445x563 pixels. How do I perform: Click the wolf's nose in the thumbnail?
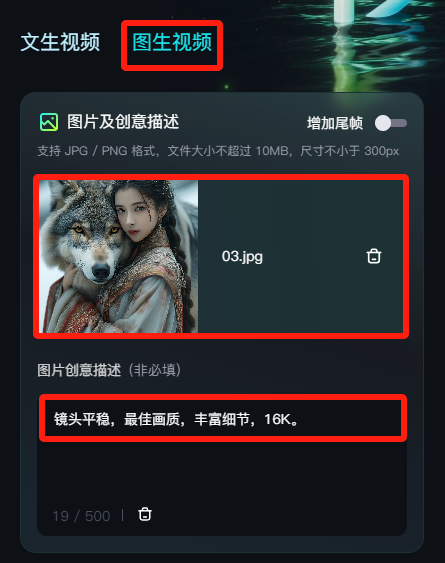click(x=101, y=270)
